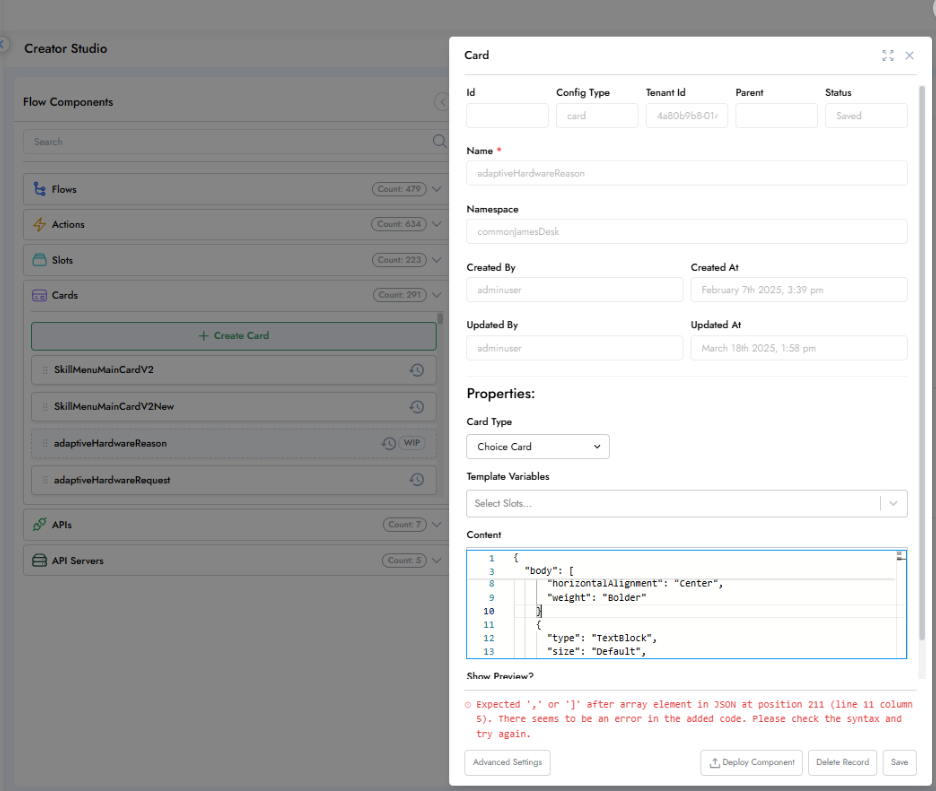Click the Card panel vertical scrollbar

click(922, 364)
